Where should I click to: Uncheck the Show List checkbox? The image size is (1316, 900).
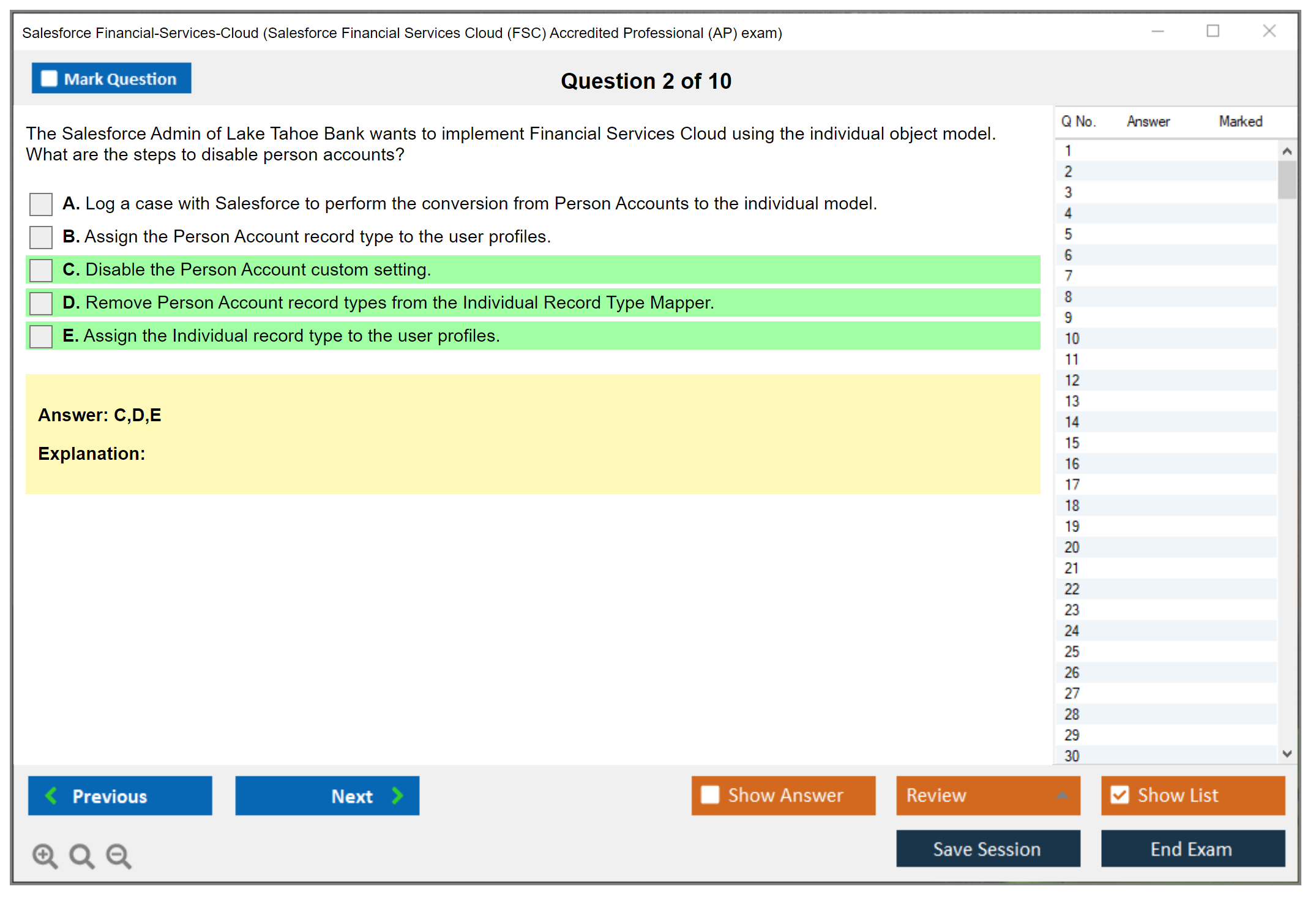(1120, 795)
